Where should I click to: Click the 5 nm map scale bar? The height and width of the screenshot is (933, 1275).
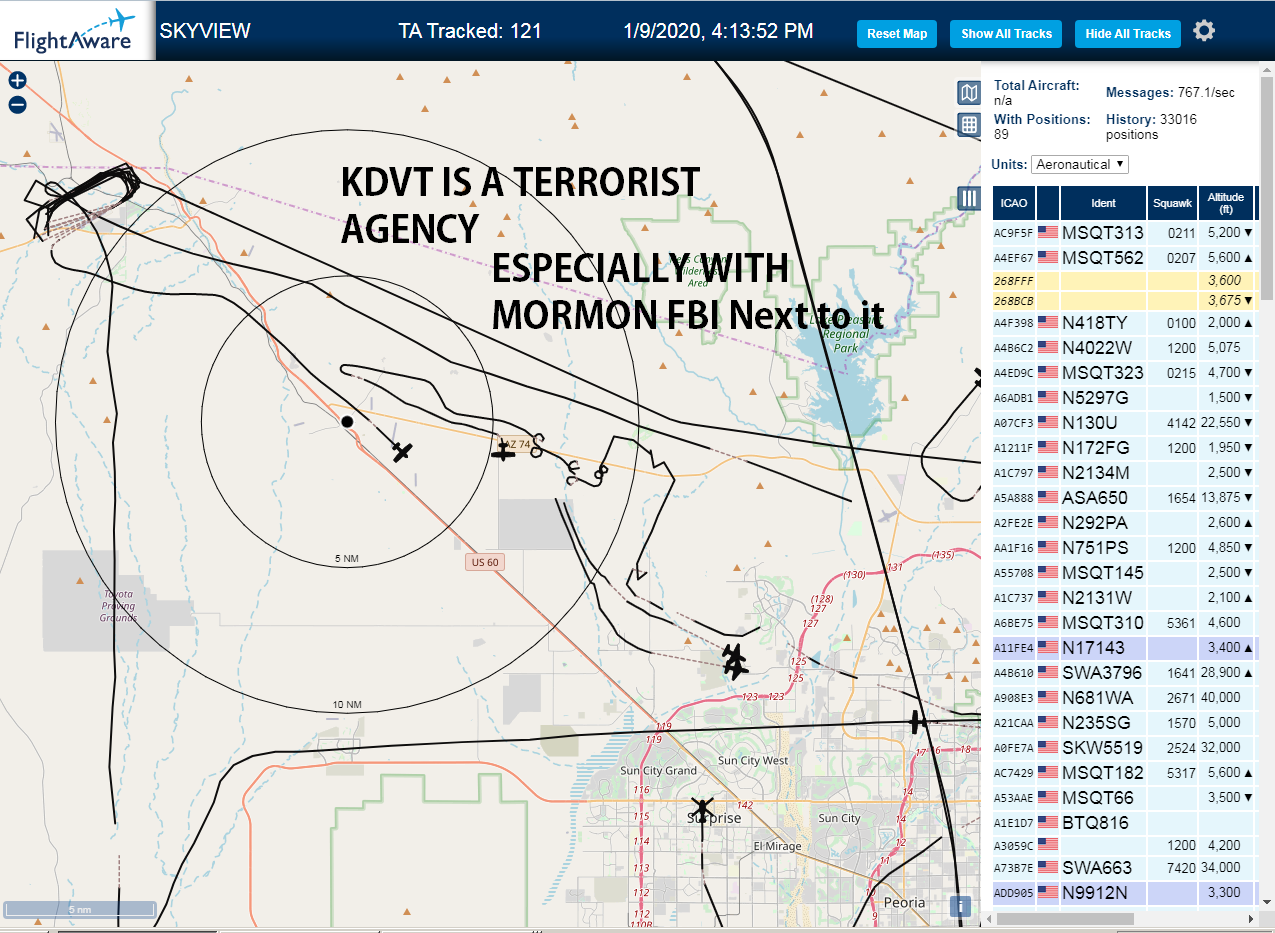click(80, 910)
